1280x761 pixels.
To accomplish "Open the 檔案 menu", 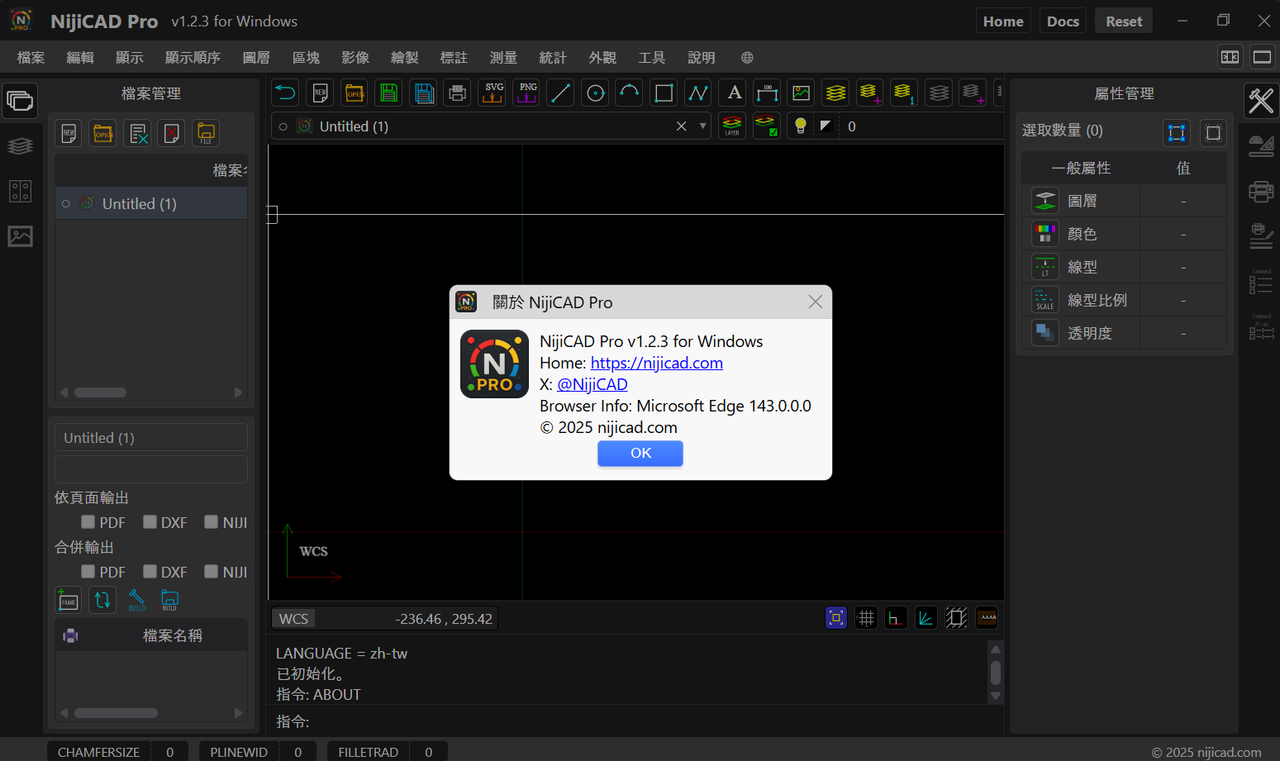I will coord(30,57).
